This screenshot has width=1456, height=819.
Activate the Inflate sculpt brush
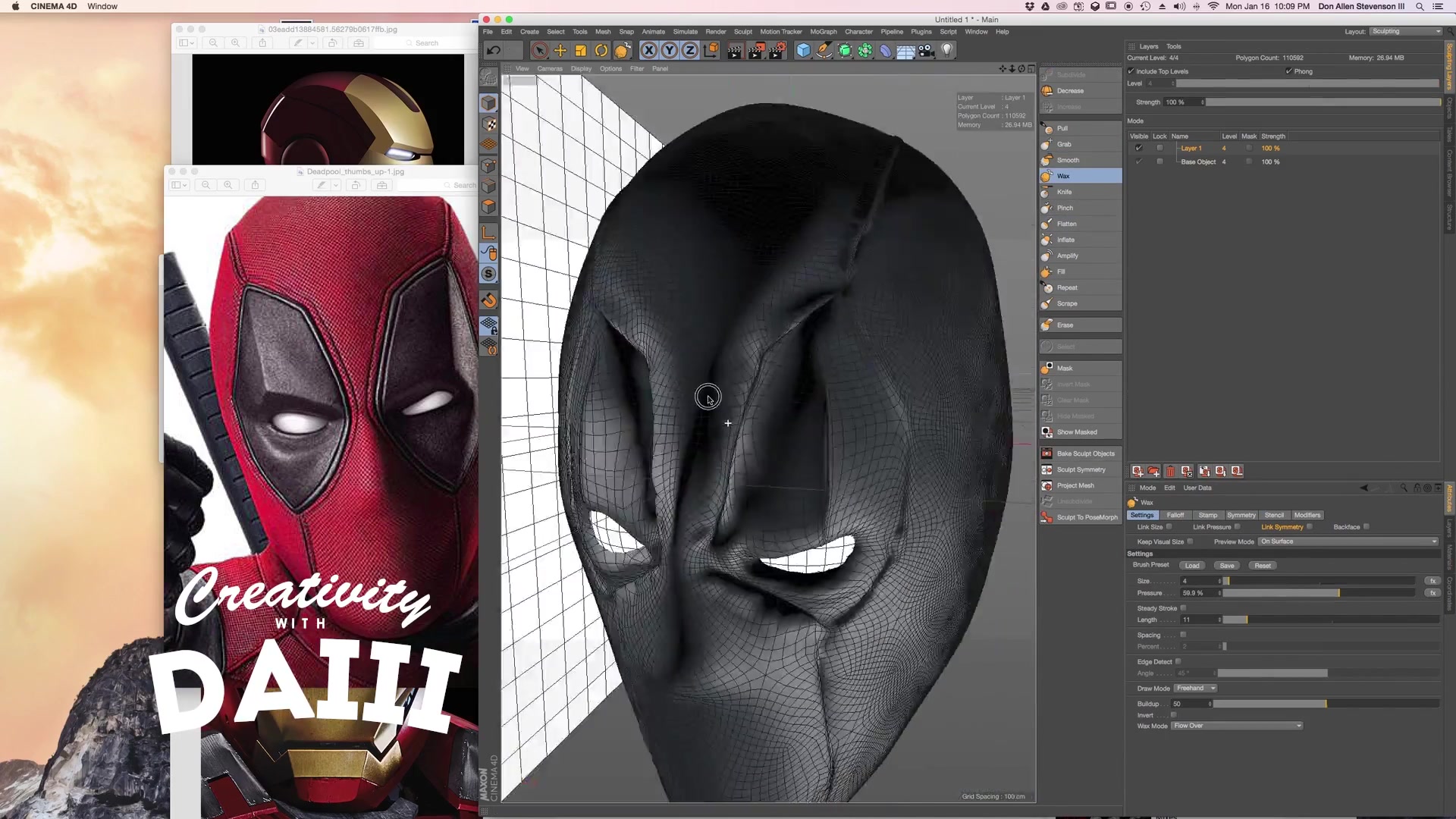click(1065, 240)
